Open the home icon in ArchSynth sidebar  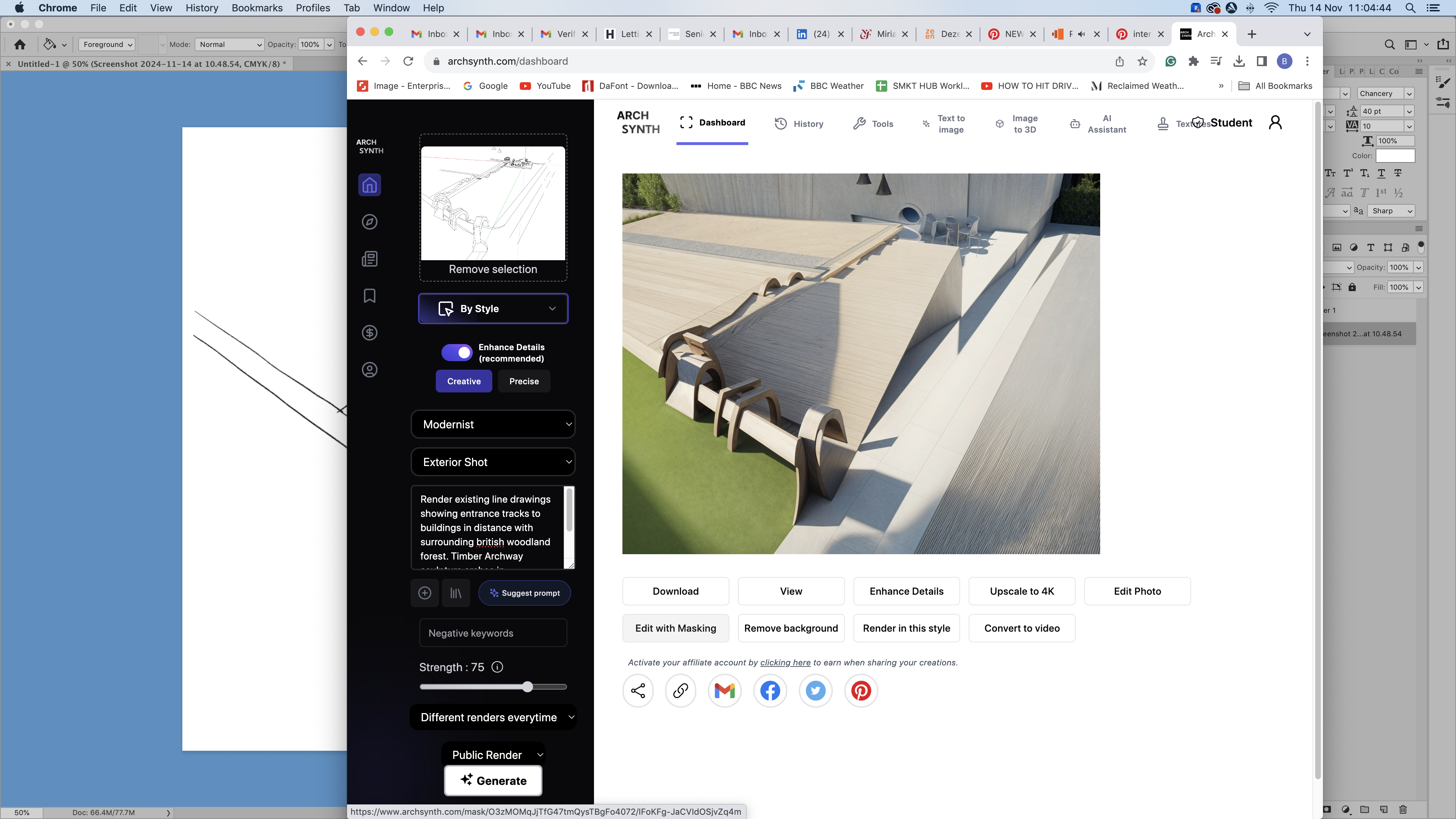tap(369, 185)
